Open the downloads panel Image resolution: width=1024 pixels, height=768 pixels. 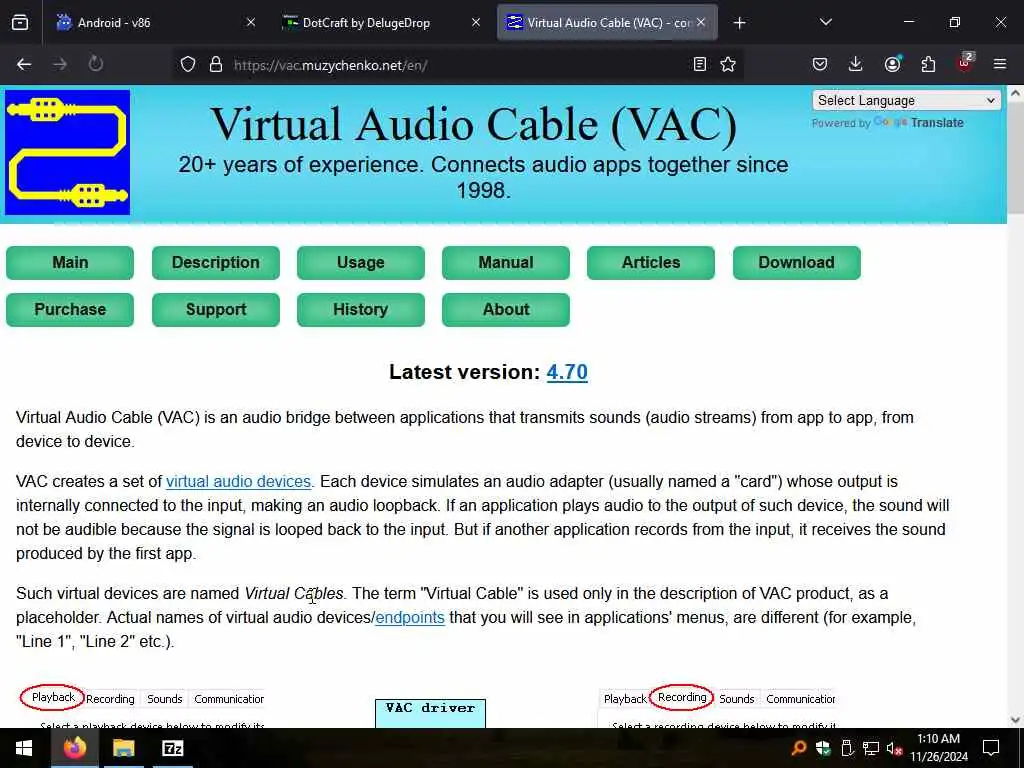856,64
